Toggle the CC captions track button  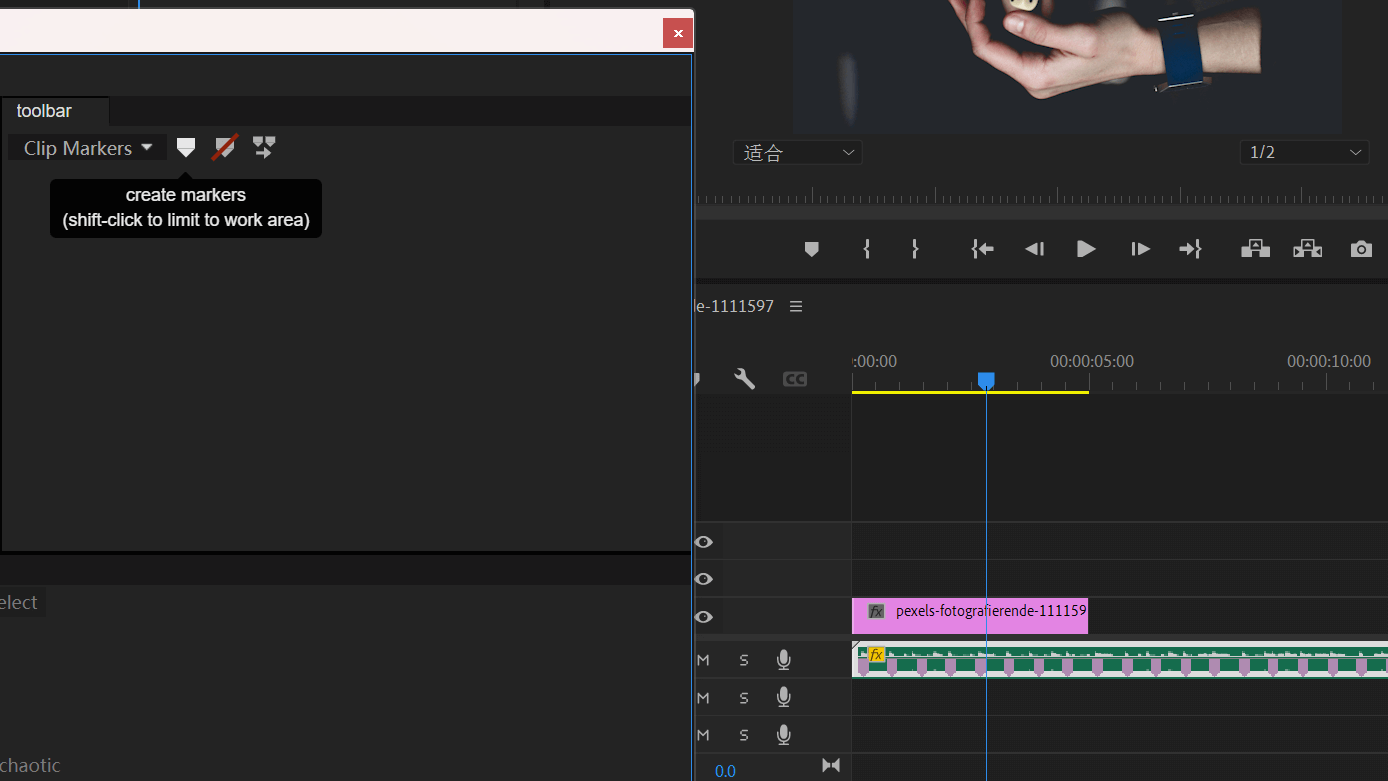[x=794, y=379]
